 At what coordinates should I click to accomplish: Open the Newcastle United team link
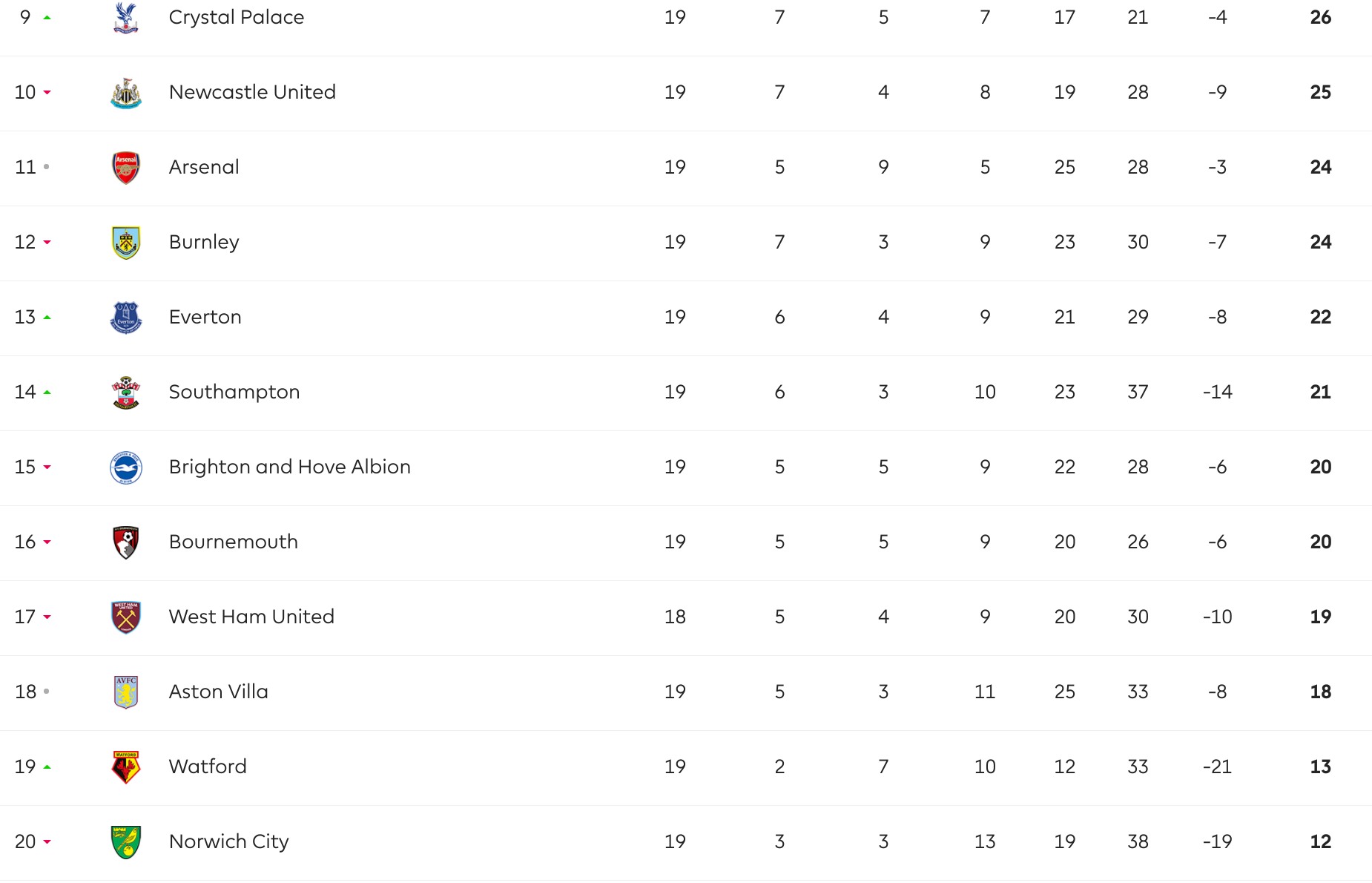(252, 92)
